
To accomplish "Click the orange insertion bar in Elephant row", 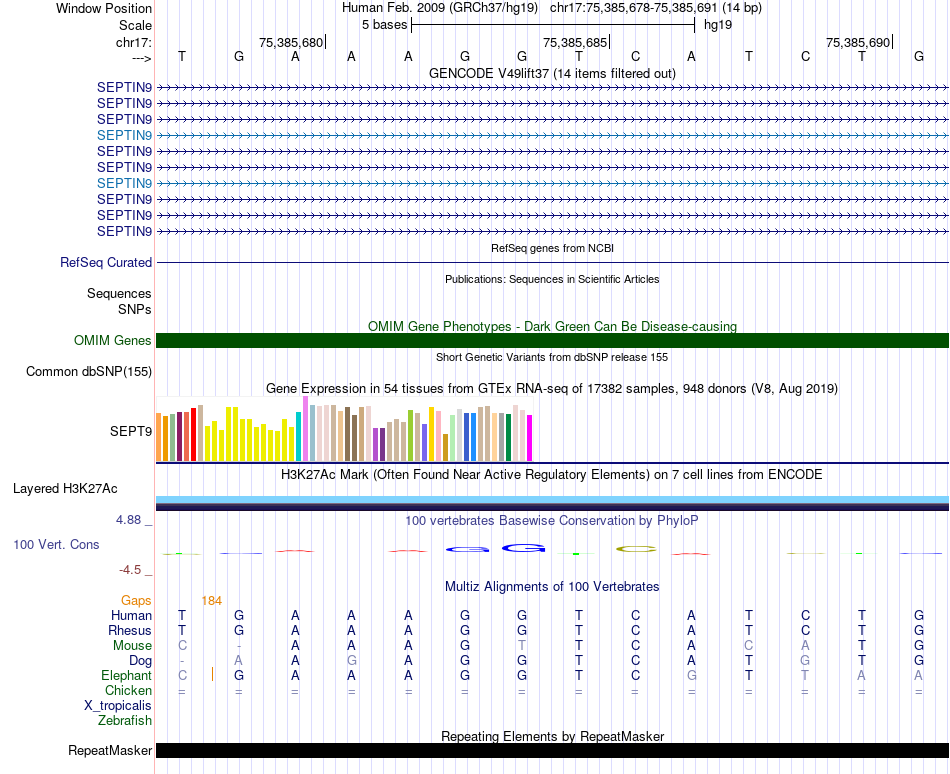I will [x=212, y=674].
